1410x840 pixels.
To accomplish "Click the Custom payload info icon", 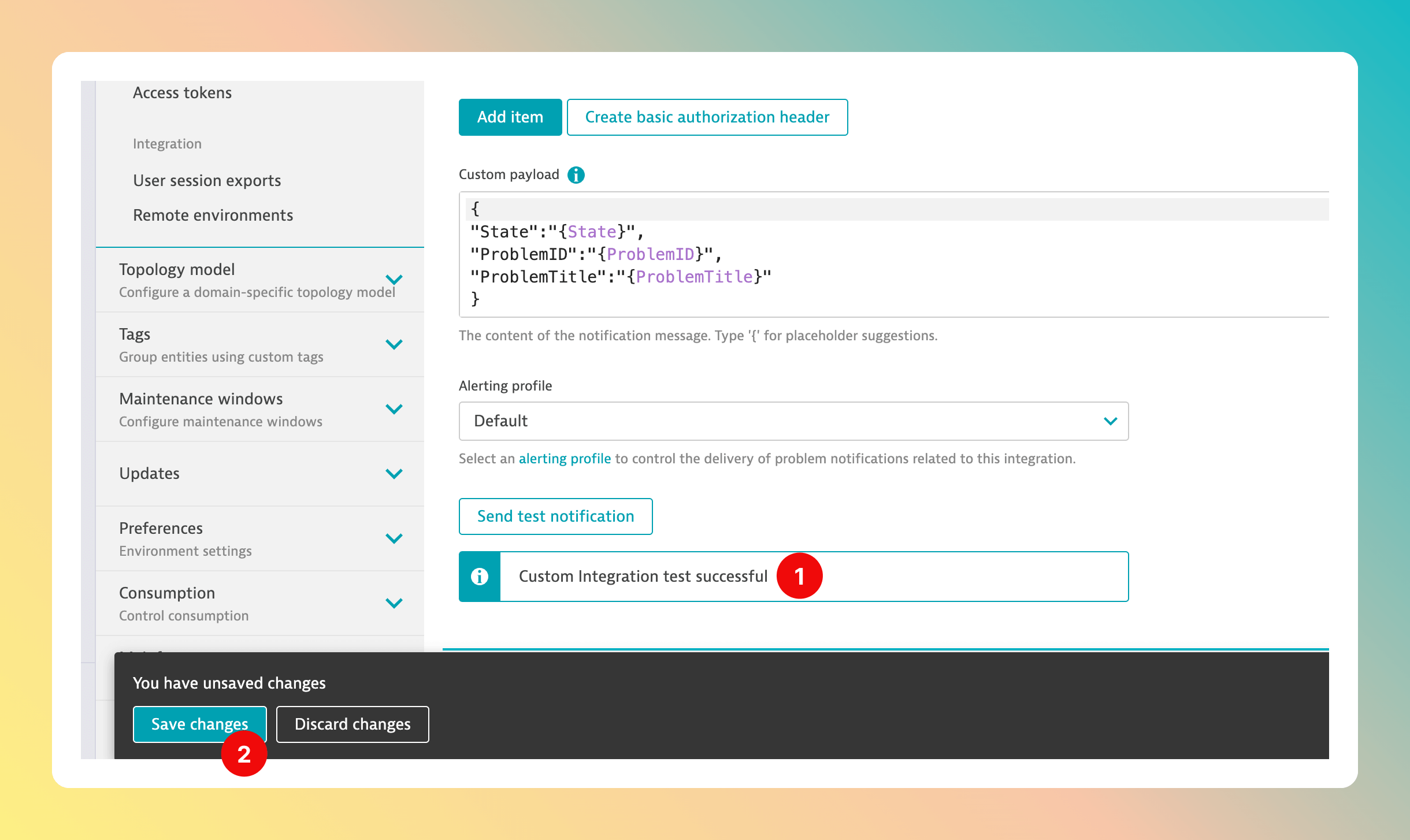I will pos(576,174).
